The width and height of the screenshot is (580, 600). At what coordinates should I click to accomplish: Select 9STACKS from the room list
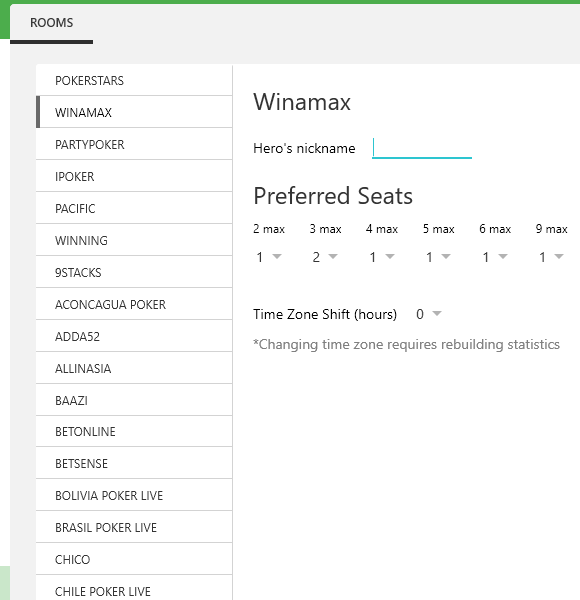tap(134, 272)
